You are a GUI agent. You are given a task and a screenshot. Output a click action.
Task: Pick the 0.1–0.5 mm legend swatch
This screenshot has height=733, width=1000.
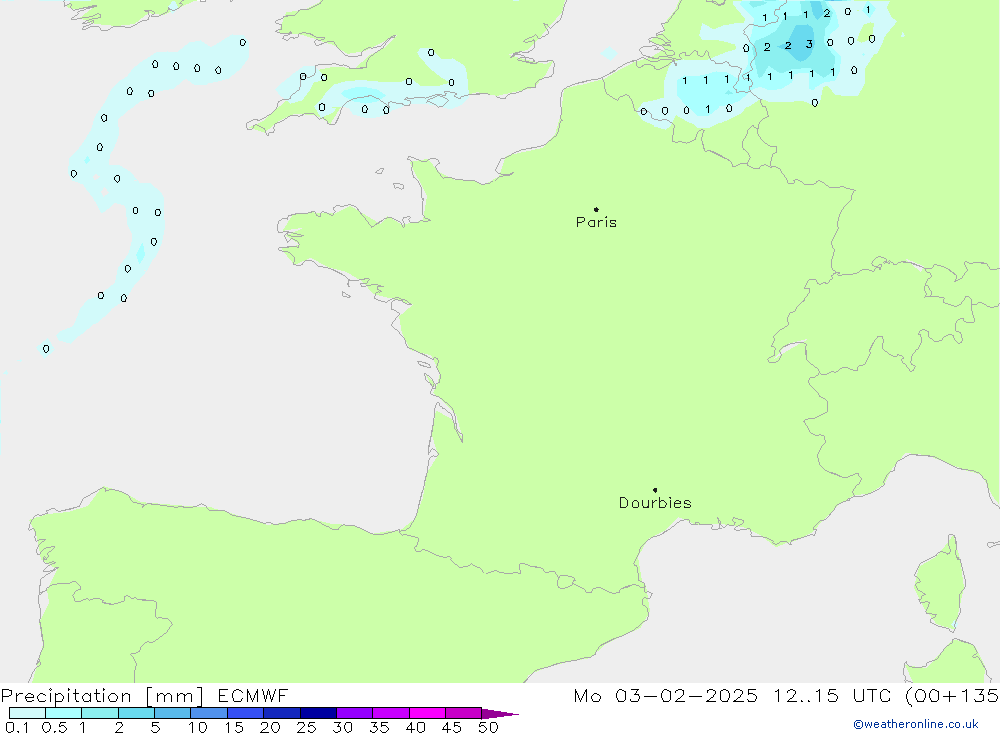coord(27,713)
